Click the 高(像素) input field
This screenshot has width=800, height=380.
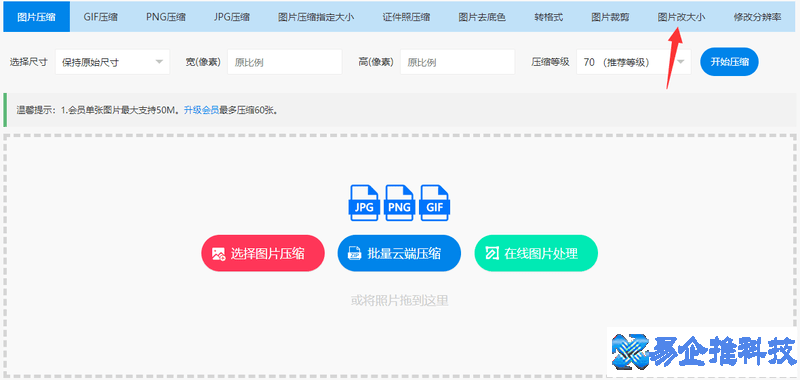pyautogui.click(x=457, y=62)
